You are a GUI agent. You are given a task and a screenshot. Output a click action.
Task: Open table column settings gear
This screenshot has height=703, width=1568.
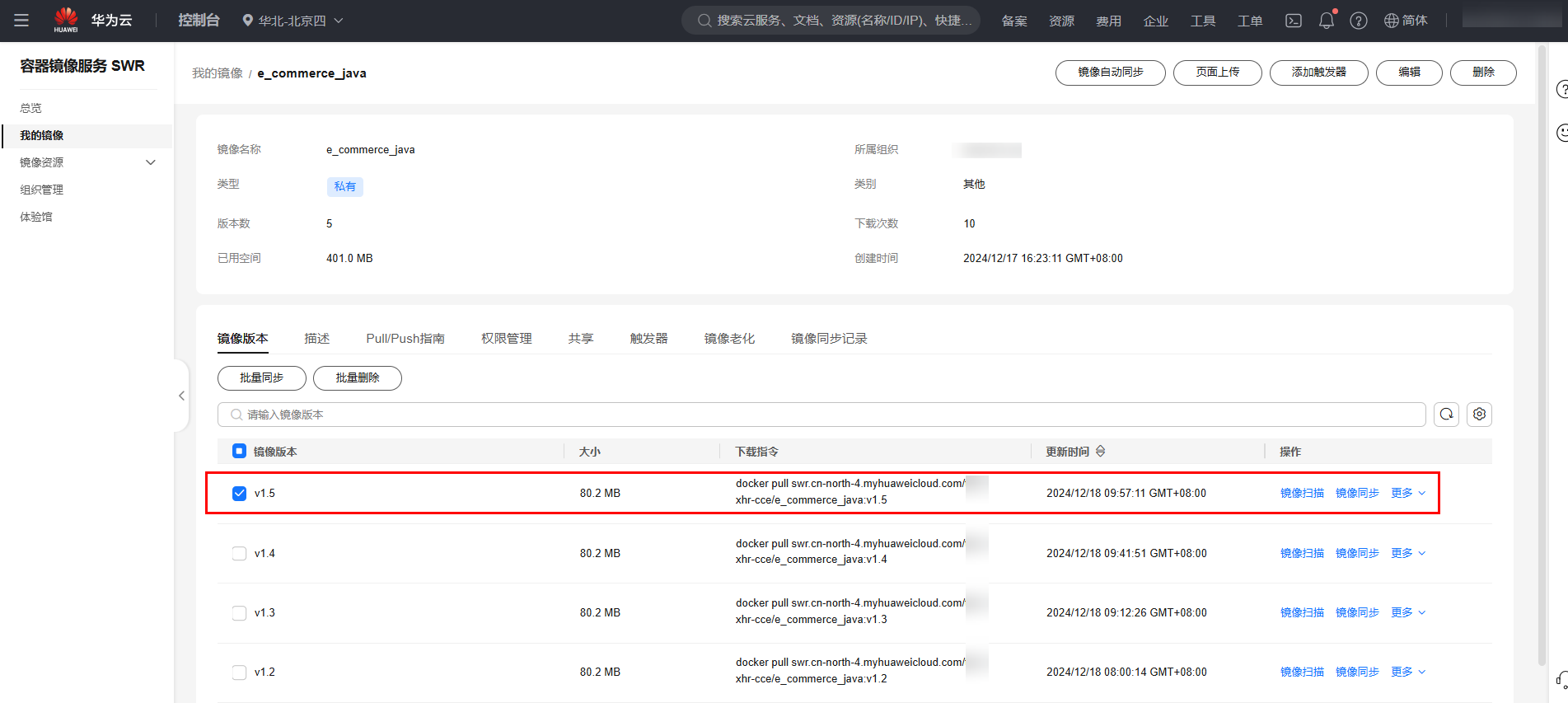(x=1480, y=415)
